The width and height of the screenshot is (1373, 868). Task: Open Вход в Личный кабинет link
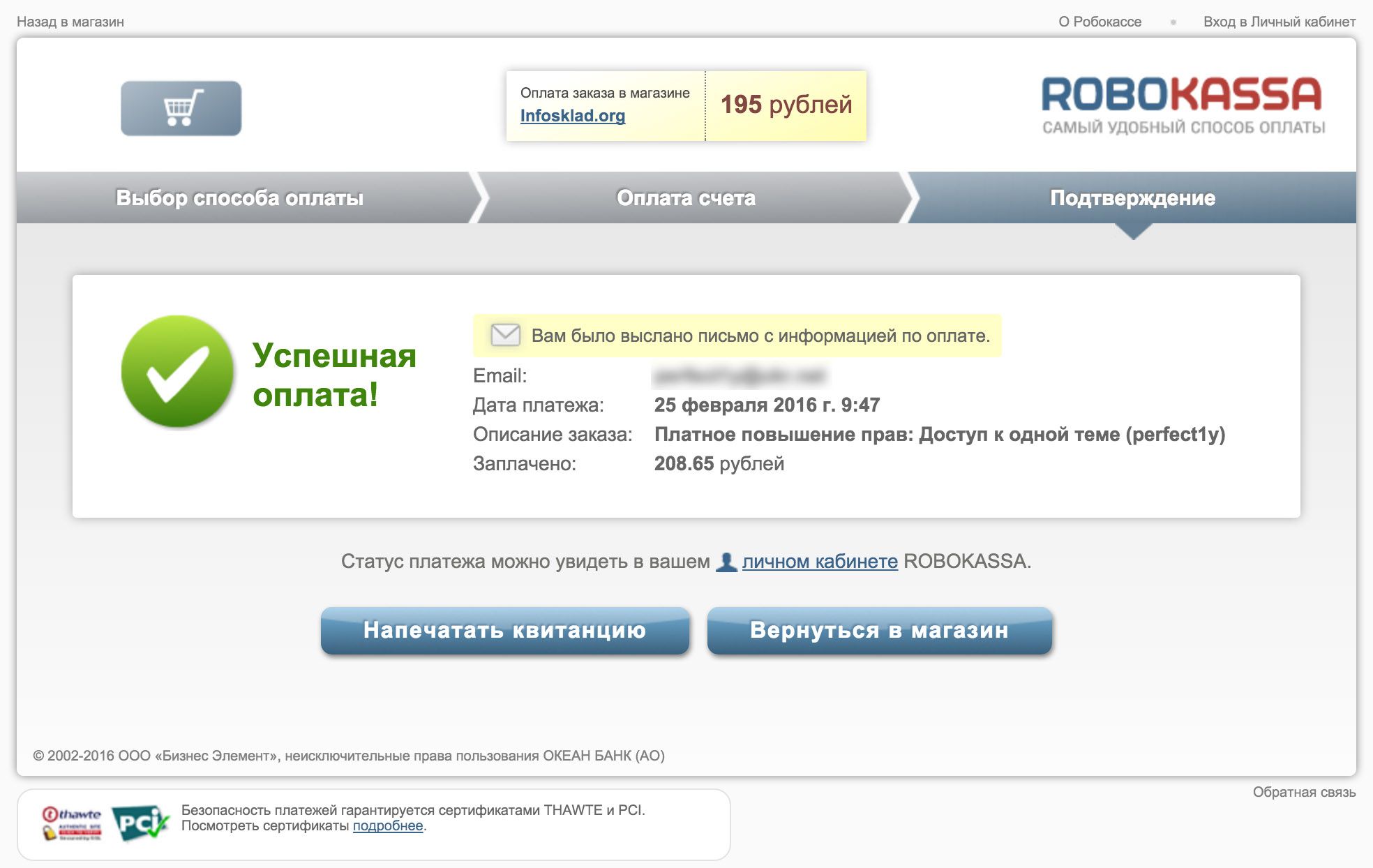(x=1280, y=22)
